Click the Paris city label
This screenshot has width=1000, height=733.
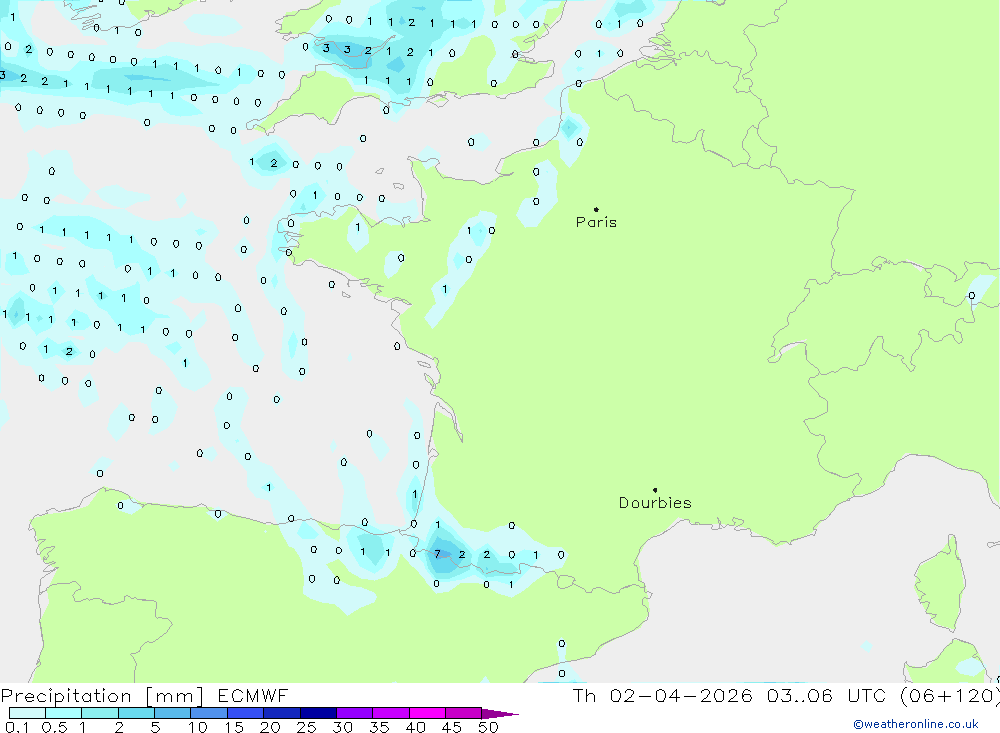(596, 222)
